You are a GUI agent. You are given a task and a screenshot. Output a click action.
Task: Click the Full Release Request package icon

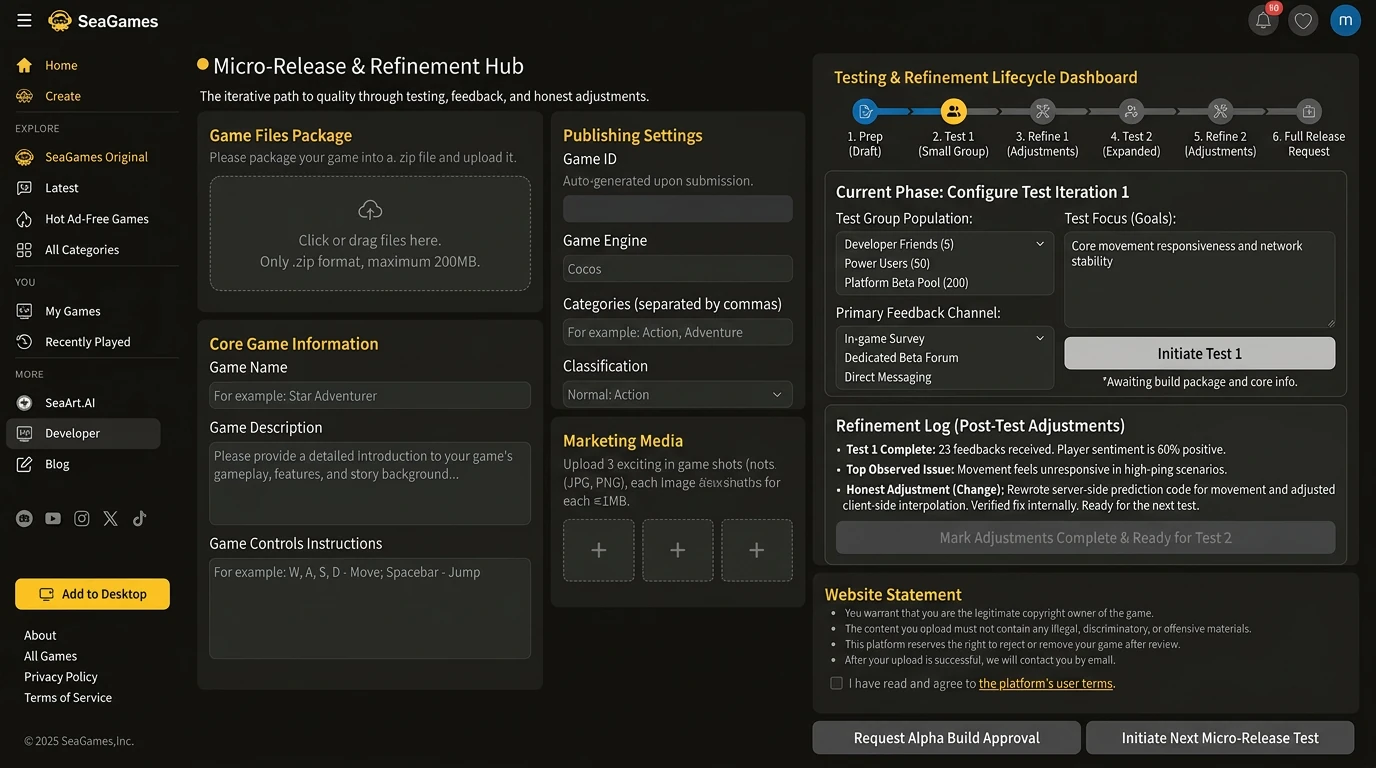(x=1308, y=111)
